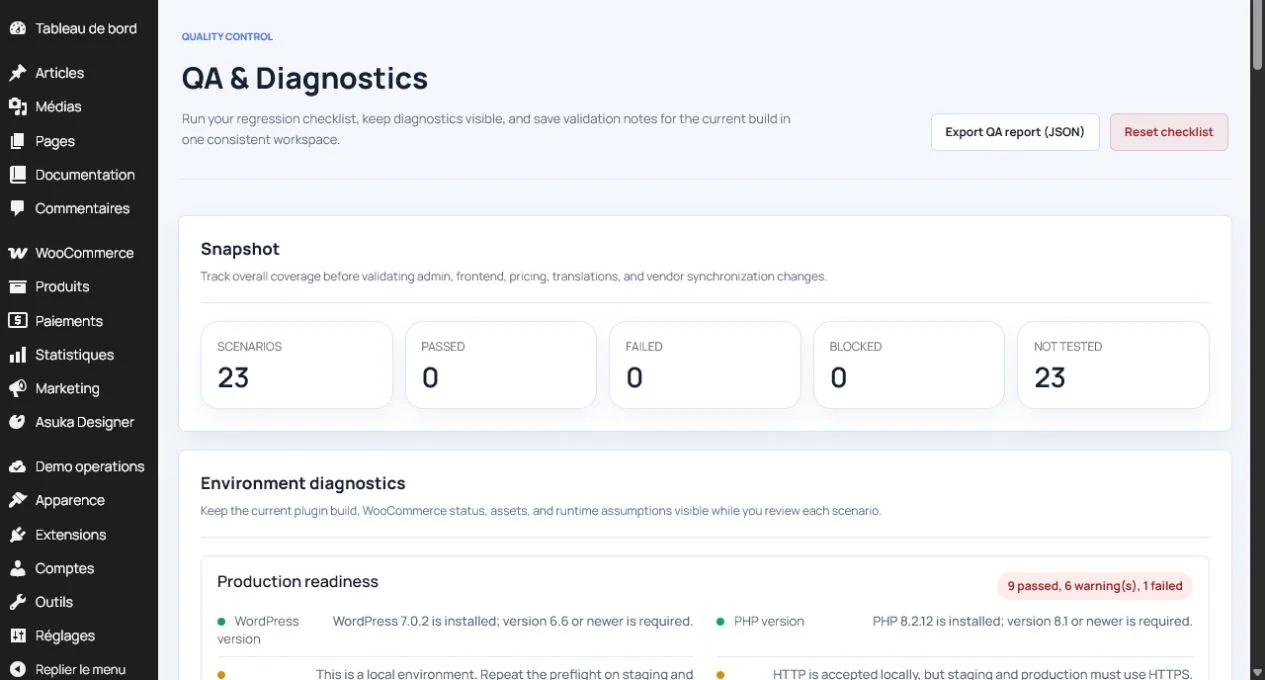Click the Snapshot section heading

[x=240, y=249]
